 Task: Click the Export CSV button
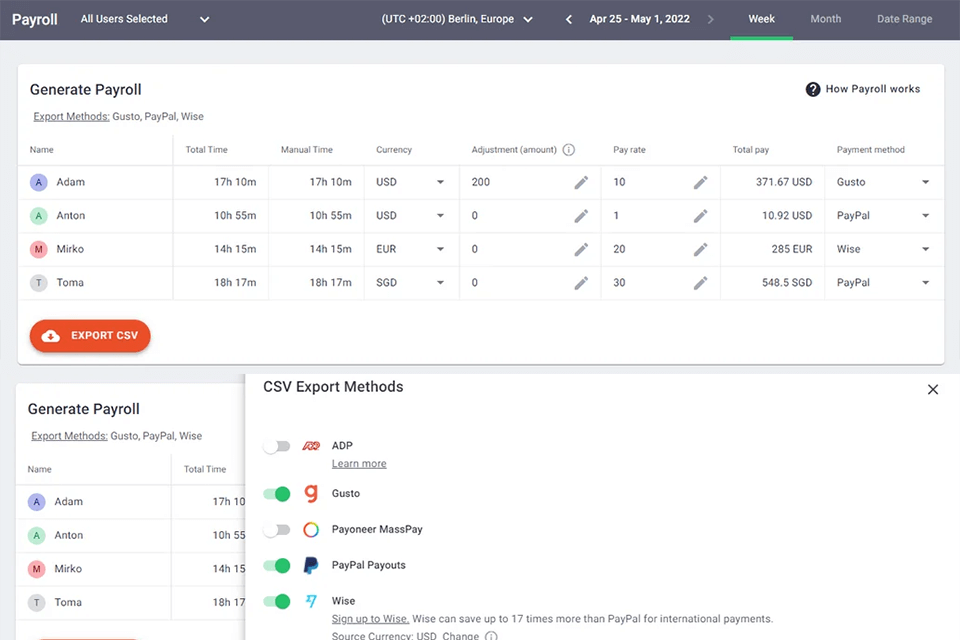coord(90,336)
